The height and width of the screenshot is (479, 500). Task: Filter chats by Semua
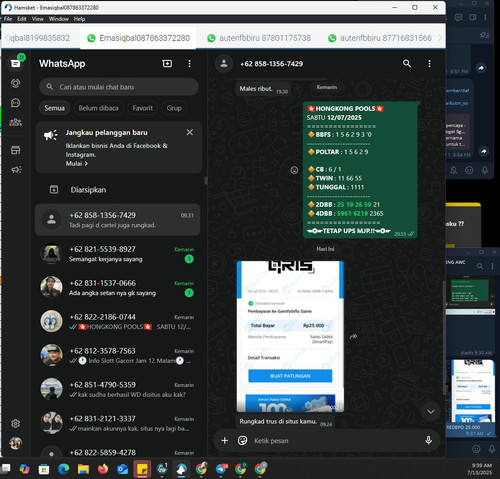54,108
